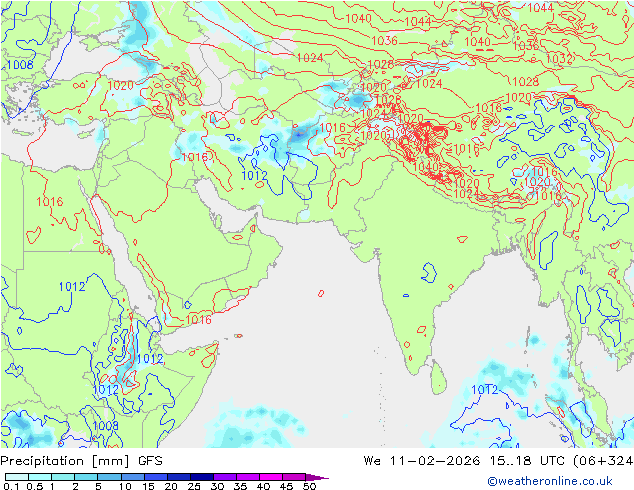This screenshot has width=634, height=490.
Task: Click the red '1020' label over Turkey
Action: [x=120, y=85]
